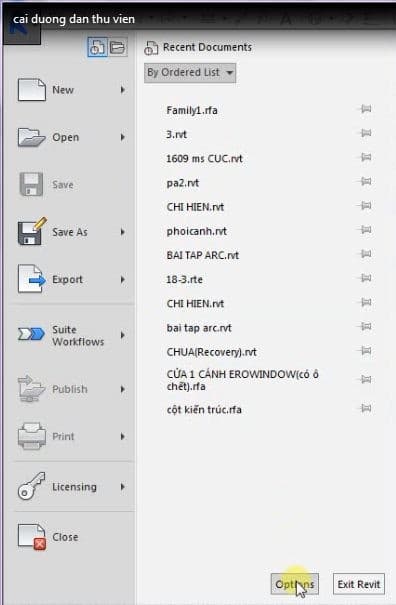This screenshot has height=605, width=396.
Task: Expand the Open submenu arrow
Action: click(123, 137)
